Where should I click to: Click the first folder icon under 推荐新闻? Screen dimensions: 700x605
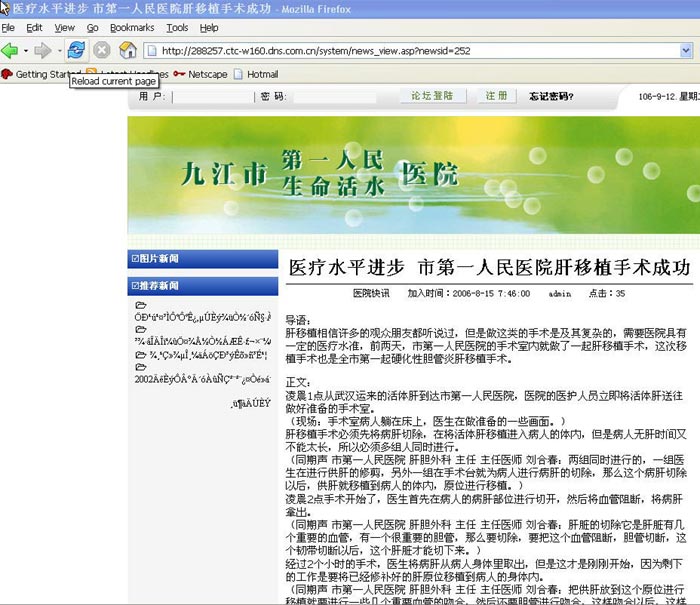[141, 305]
